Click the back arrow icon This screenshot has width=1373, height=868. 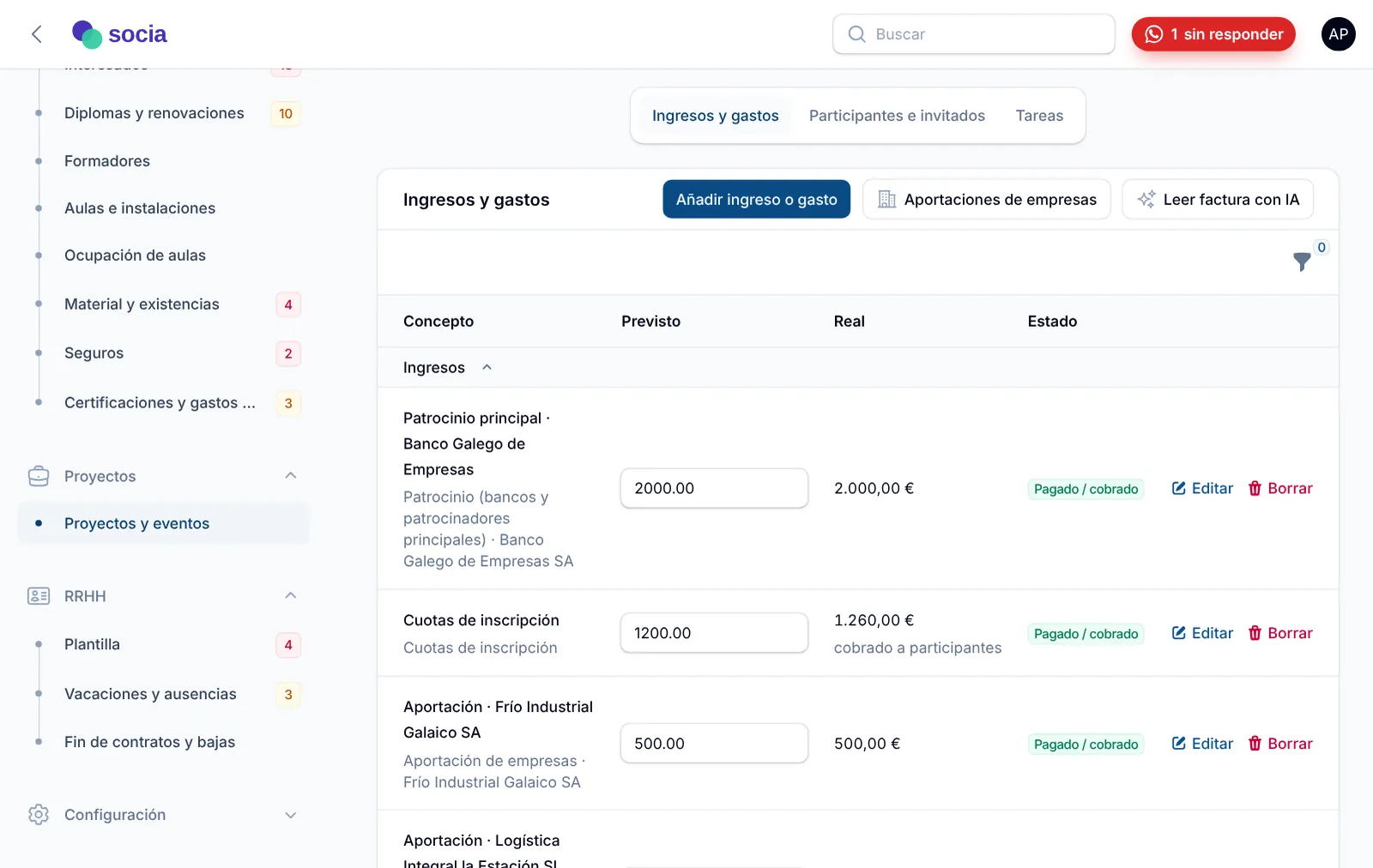click(36, 34)
